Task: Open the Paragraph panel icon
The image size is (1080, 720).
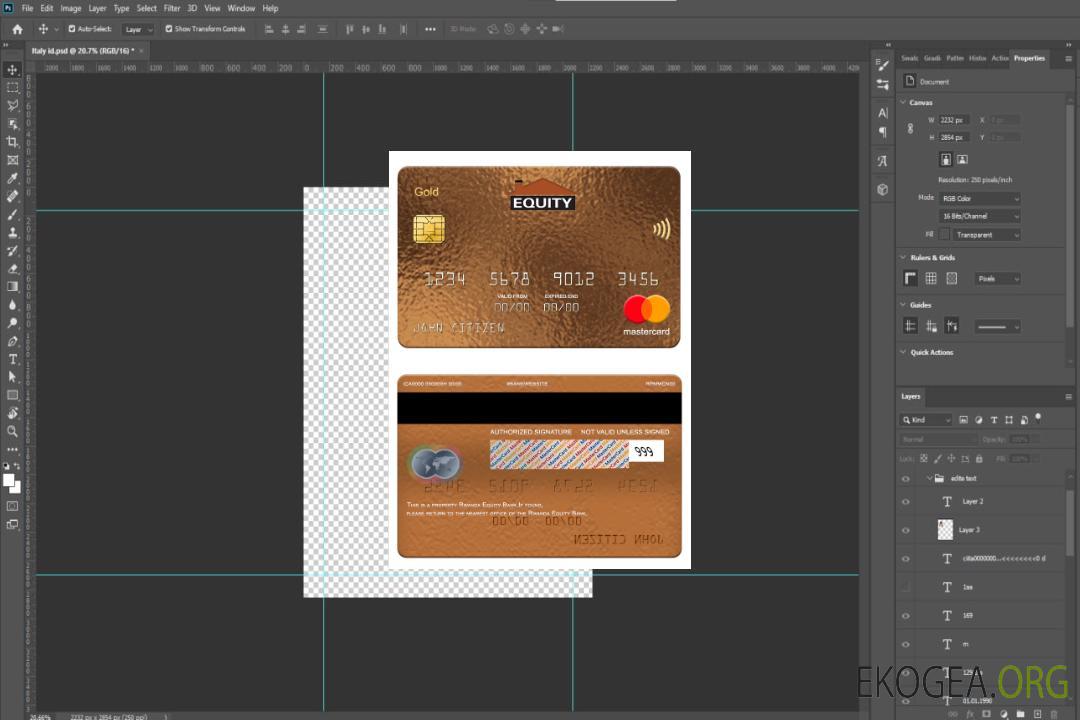Action: (883, 132)
